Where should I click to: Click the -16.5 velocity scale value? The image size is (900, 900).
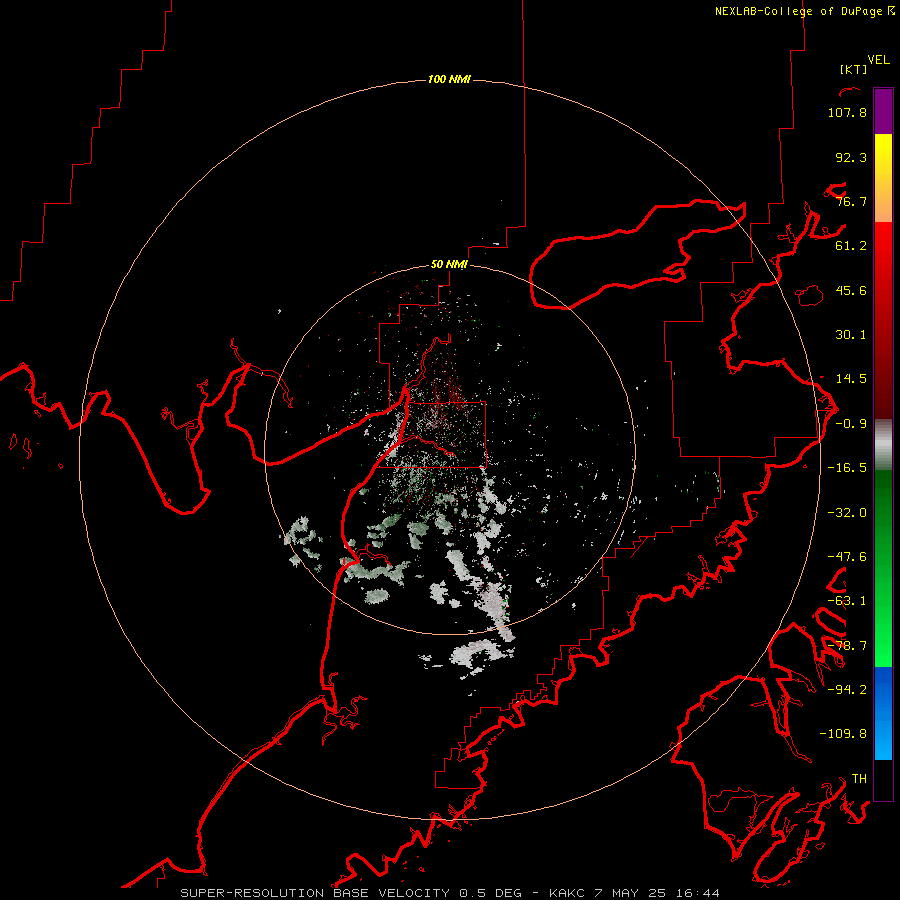click(x=847, y=468)
